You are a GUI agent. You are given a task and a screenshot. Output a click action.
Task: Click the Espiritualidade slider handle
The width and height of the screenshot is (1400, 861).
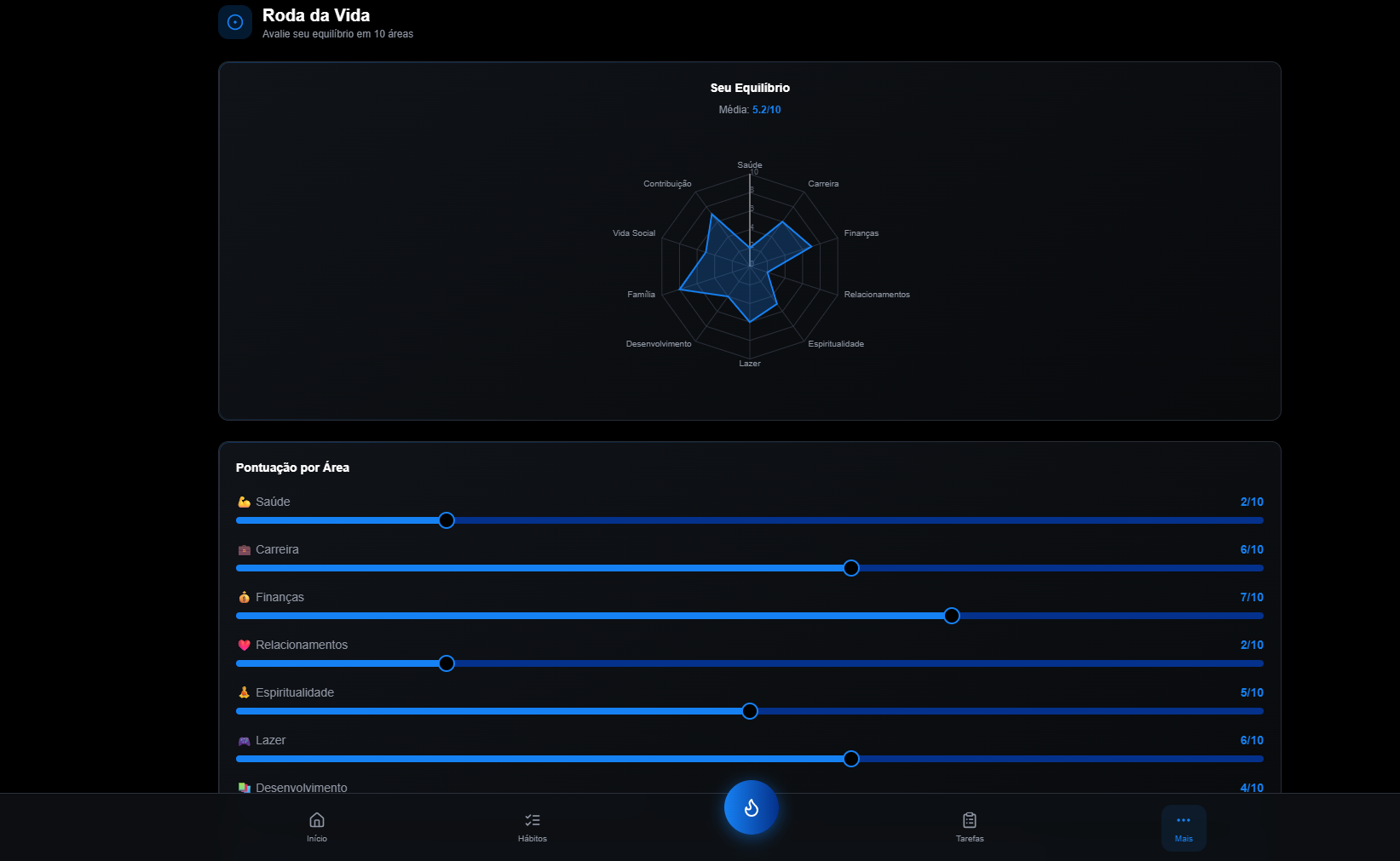pos(750,711)
